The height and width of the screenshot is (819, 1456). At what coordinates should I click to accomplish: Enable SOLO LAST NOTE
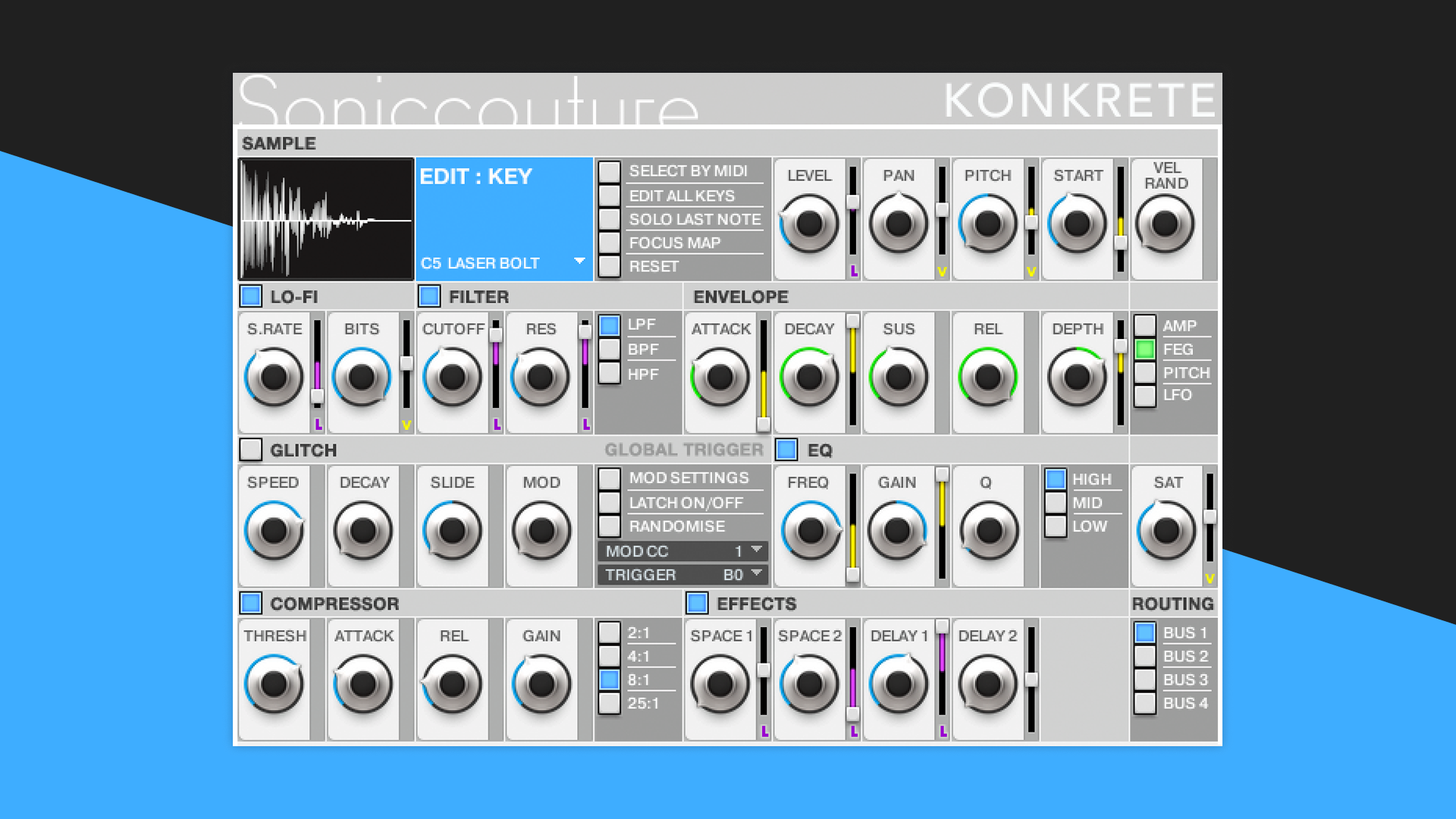tap(608, 219)
